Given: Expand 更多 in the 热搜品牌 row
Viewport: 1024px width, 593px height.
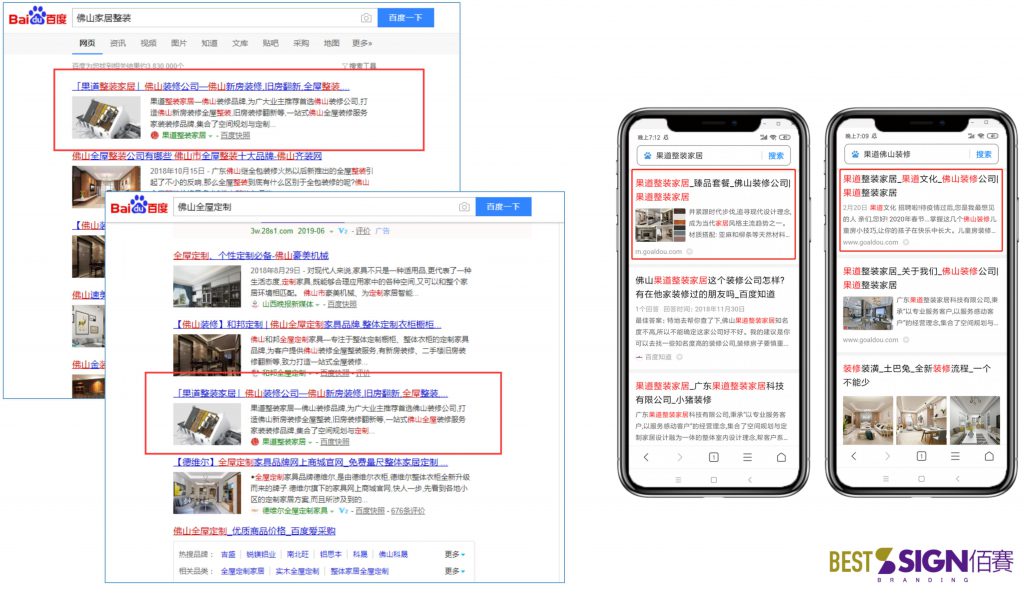Looking at the screenshot, I should click(x=455, y=554).
